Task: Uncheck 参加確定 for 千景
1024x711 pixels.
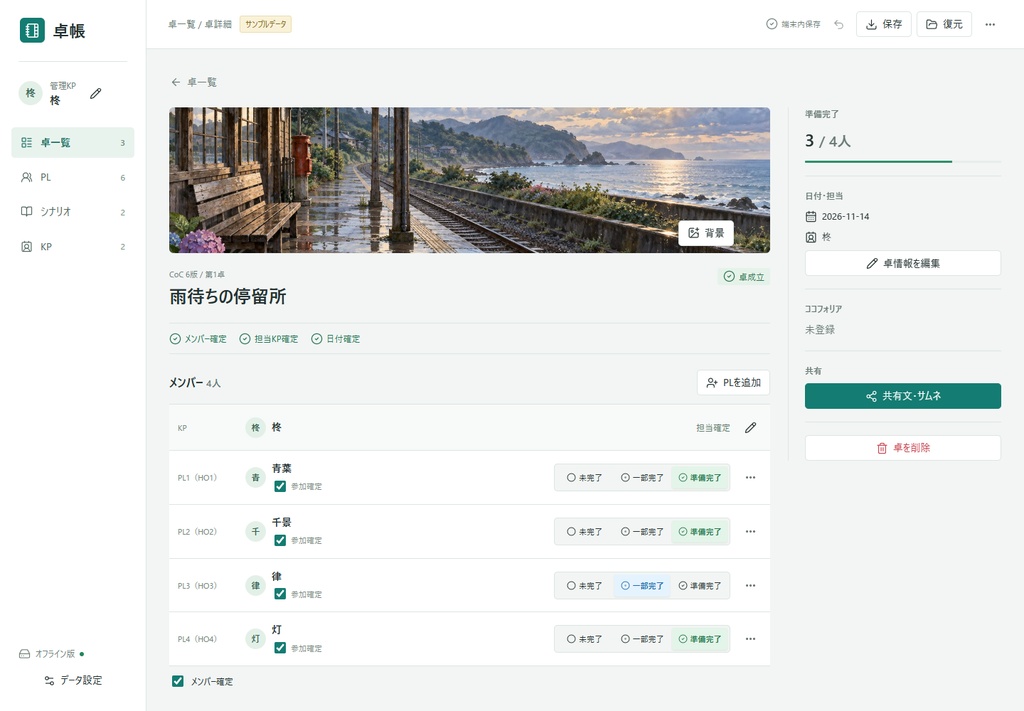Action: click(280, 541)
